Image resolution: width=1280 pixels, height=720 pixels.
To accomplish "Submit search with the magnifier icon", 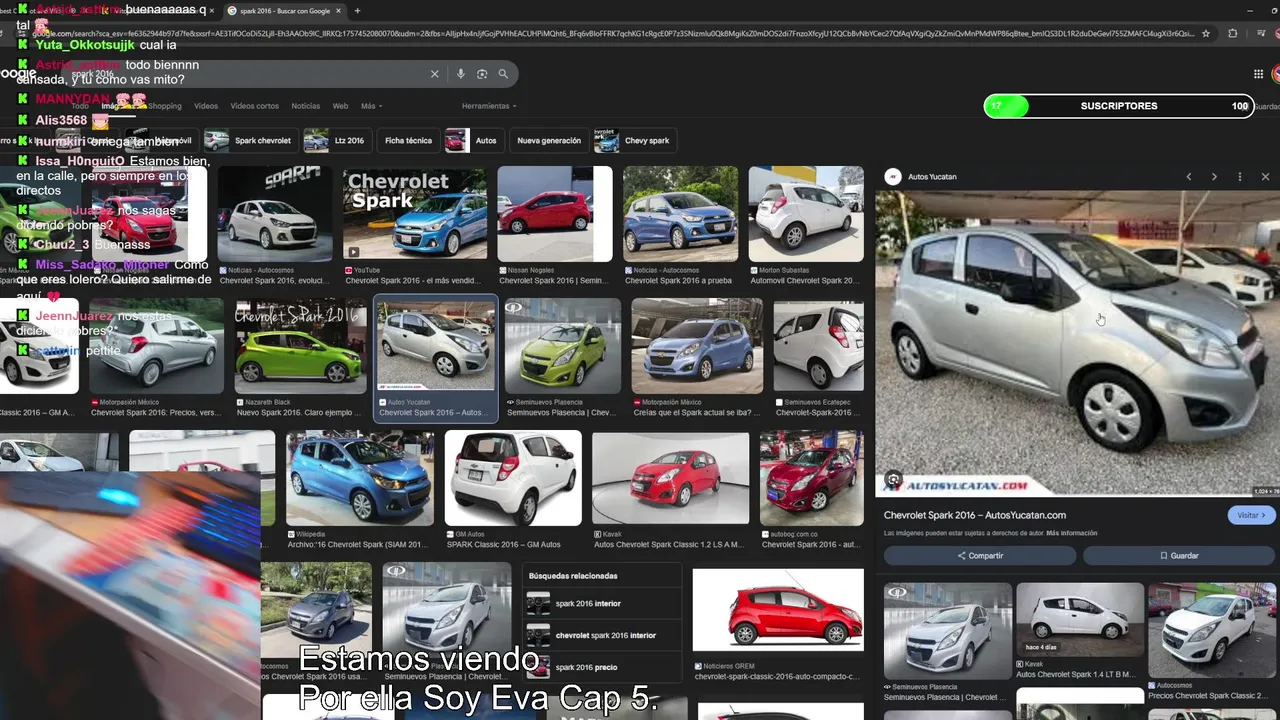I will [503, 74].
